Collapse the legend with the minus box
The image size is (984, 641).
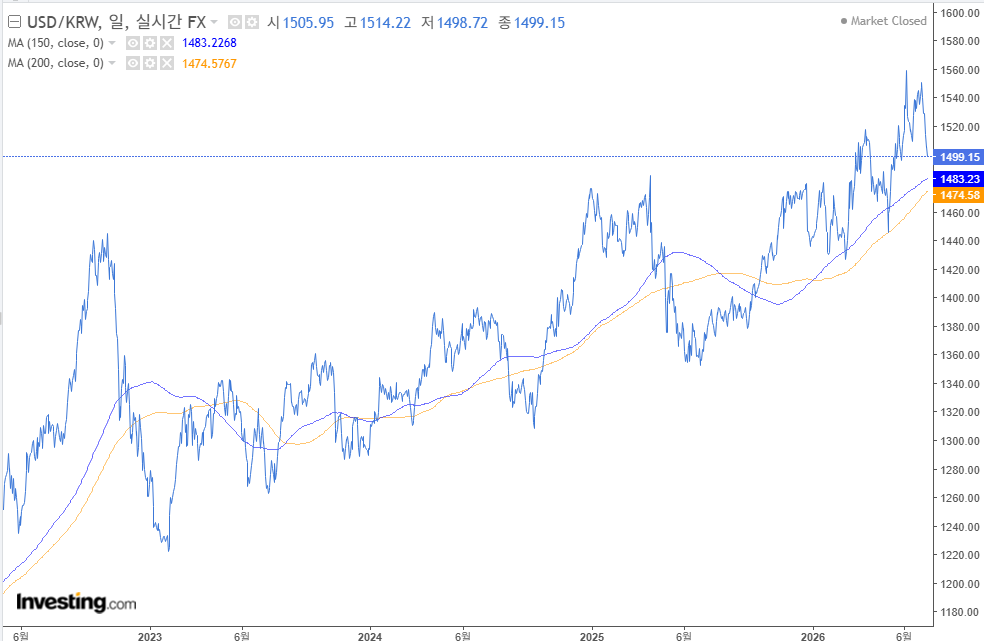coord(14,23)
